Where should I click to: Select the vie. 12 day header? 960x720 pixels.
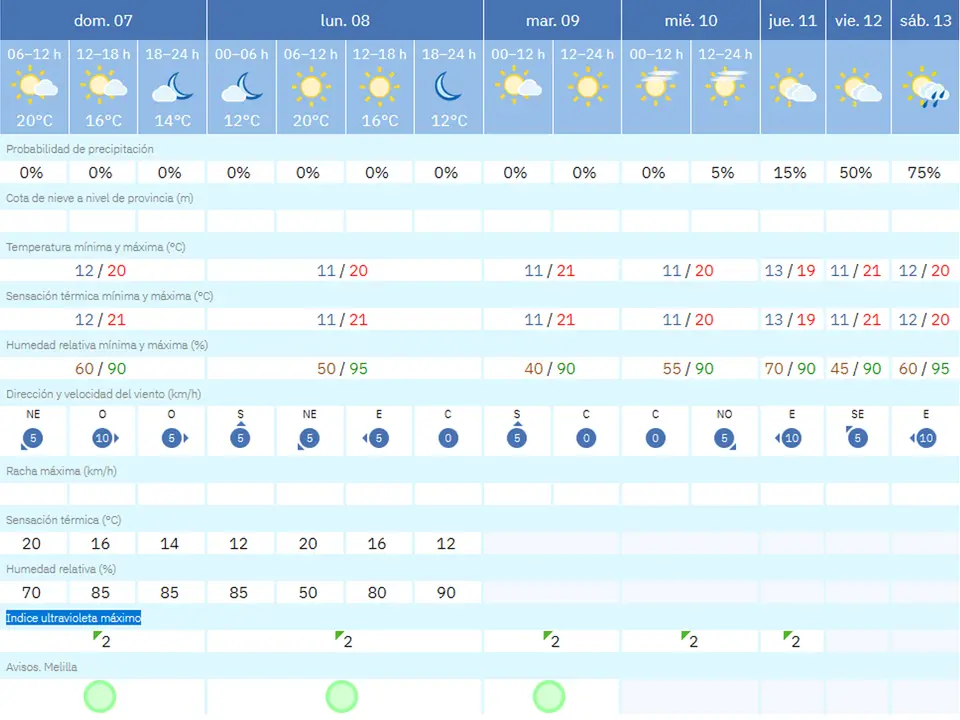(858, 20)
